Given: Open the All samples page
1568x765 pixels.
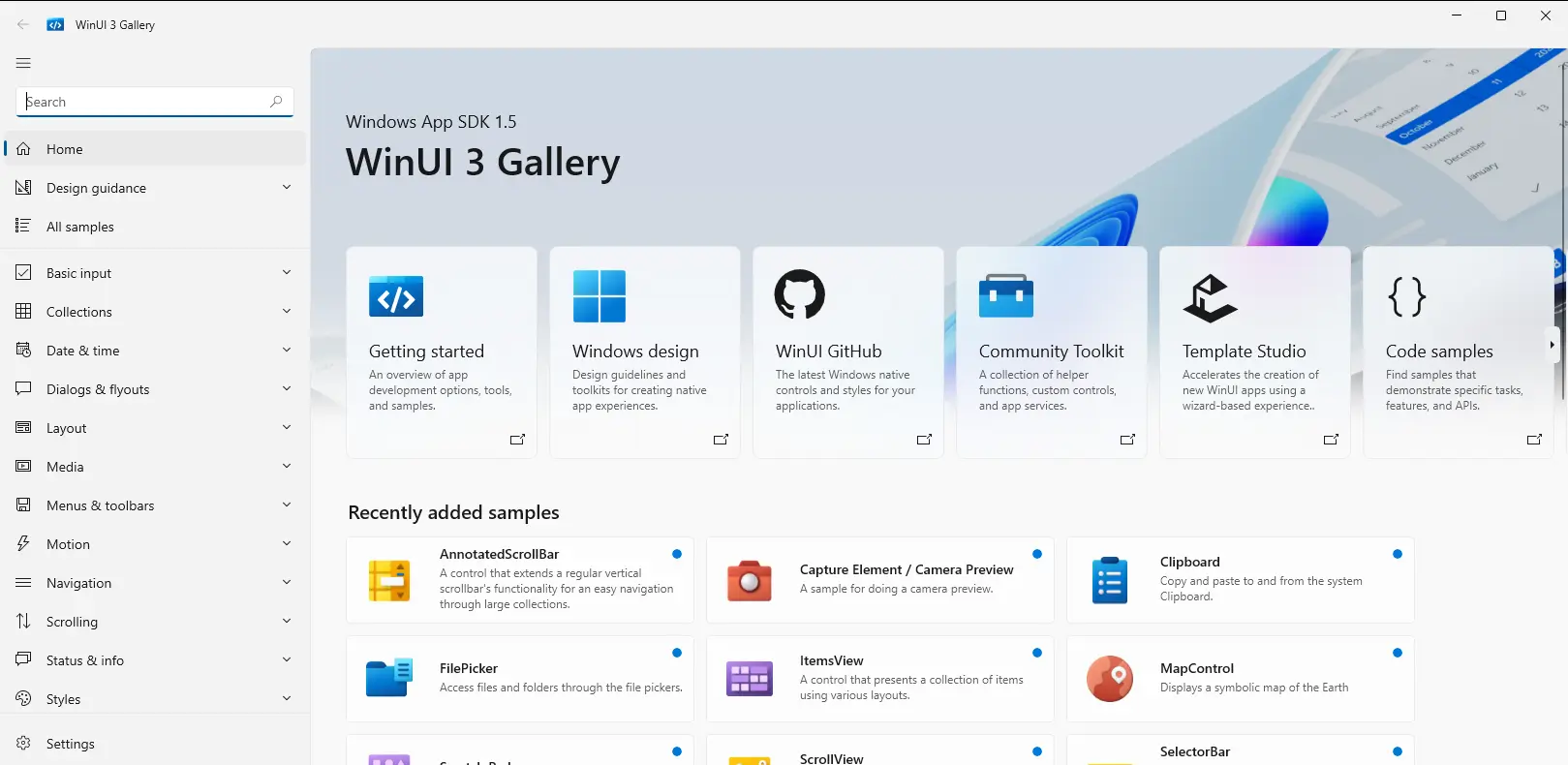Looking at the screenshot, I should 155,227.
